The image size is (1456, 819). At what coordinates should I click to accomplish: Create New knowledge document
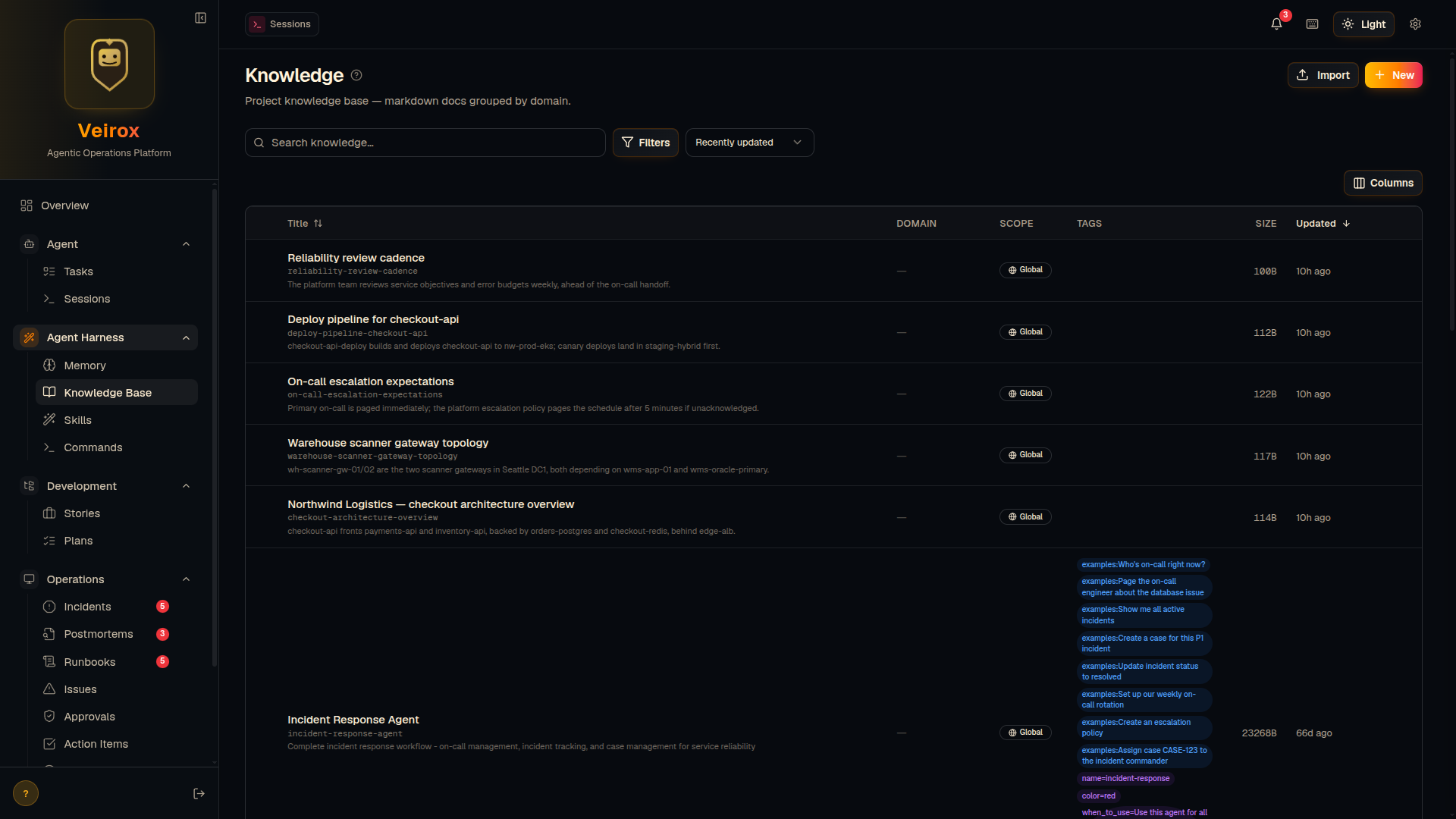(x=1394, y=75)
